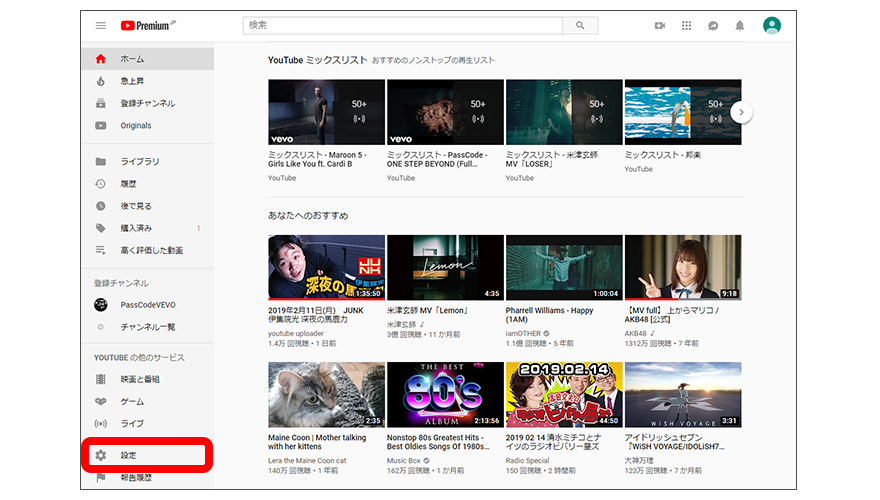Play the 80's Album video thumbnail
The image size is (880, 500).
point(445,395)
